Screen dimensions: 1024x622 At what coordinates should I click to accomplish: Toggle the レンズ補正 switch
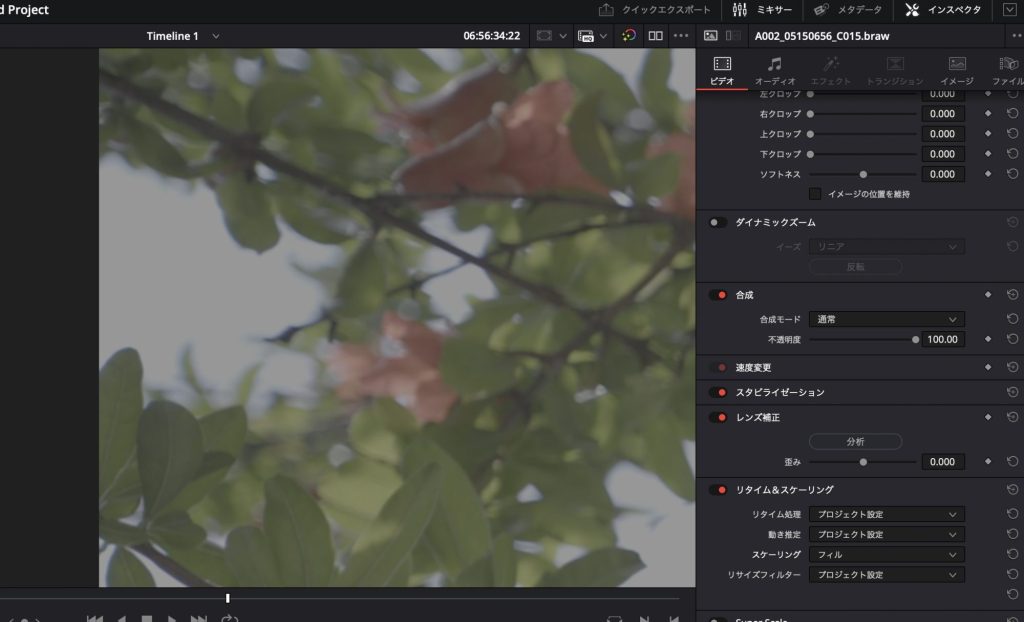718,417
